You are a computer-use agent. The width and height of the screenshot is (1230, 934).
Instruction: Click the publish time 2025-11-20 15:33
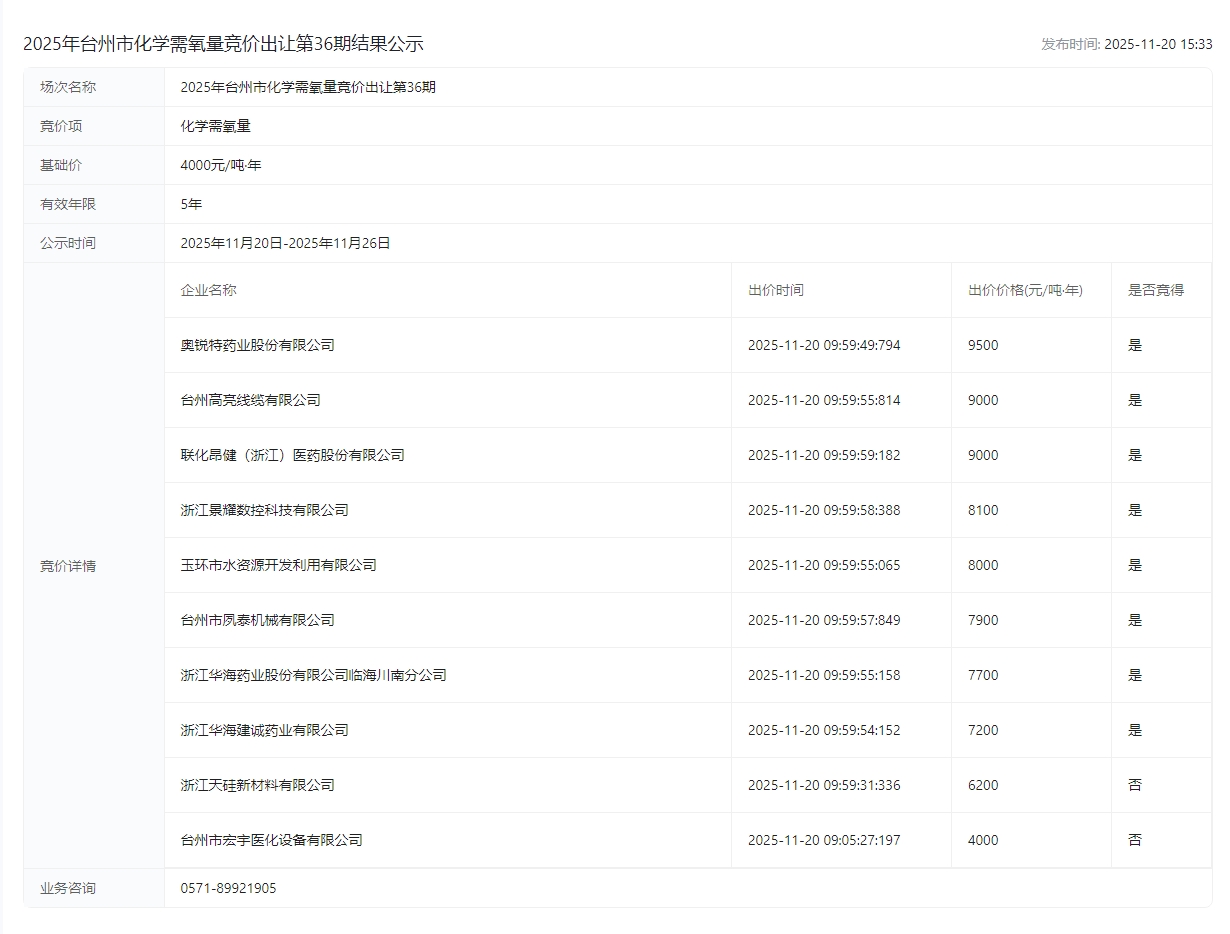pyautogui.click(x=1157, y=44)
